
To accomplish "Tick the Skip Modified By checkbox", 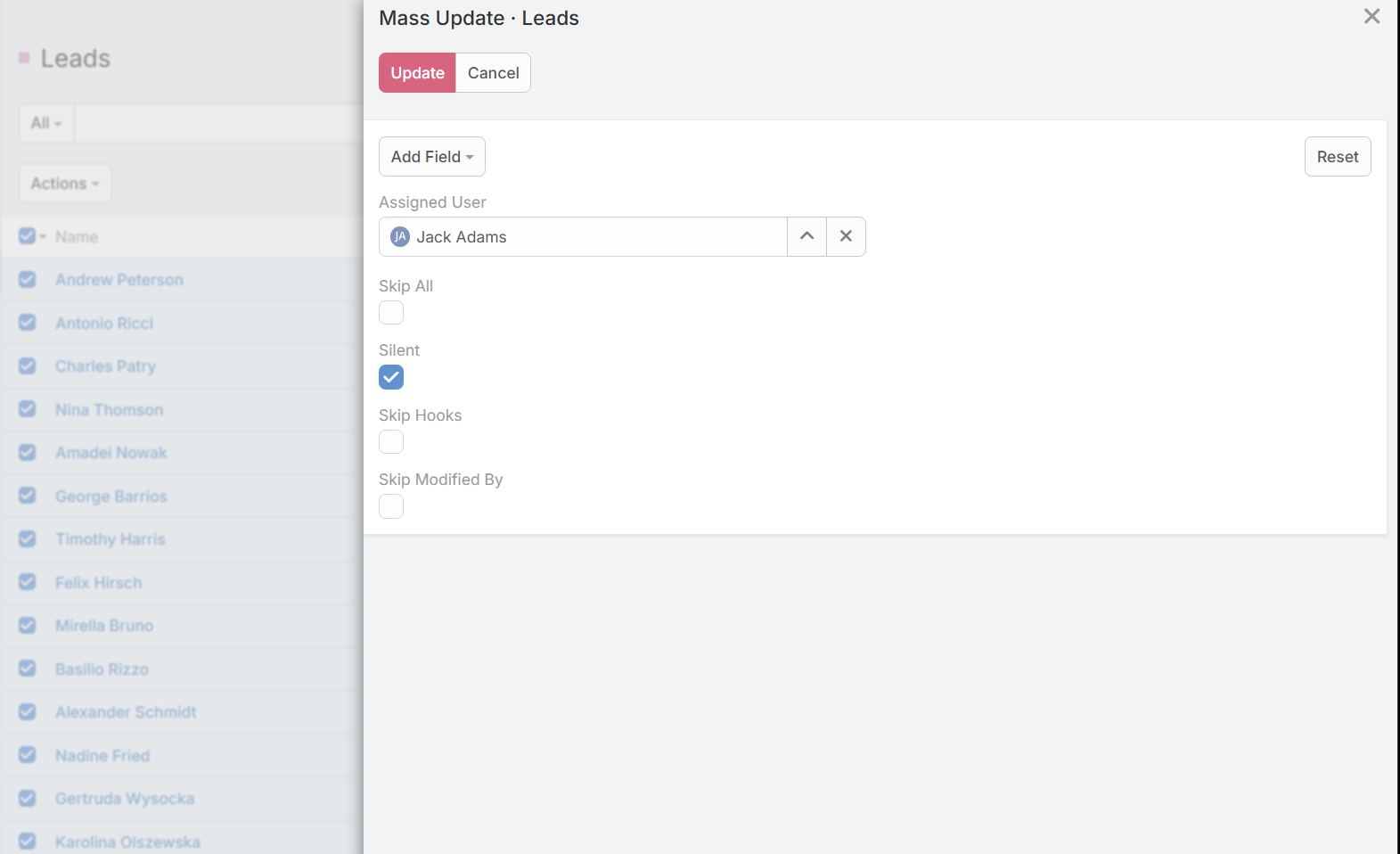I will tap(391, 506).
